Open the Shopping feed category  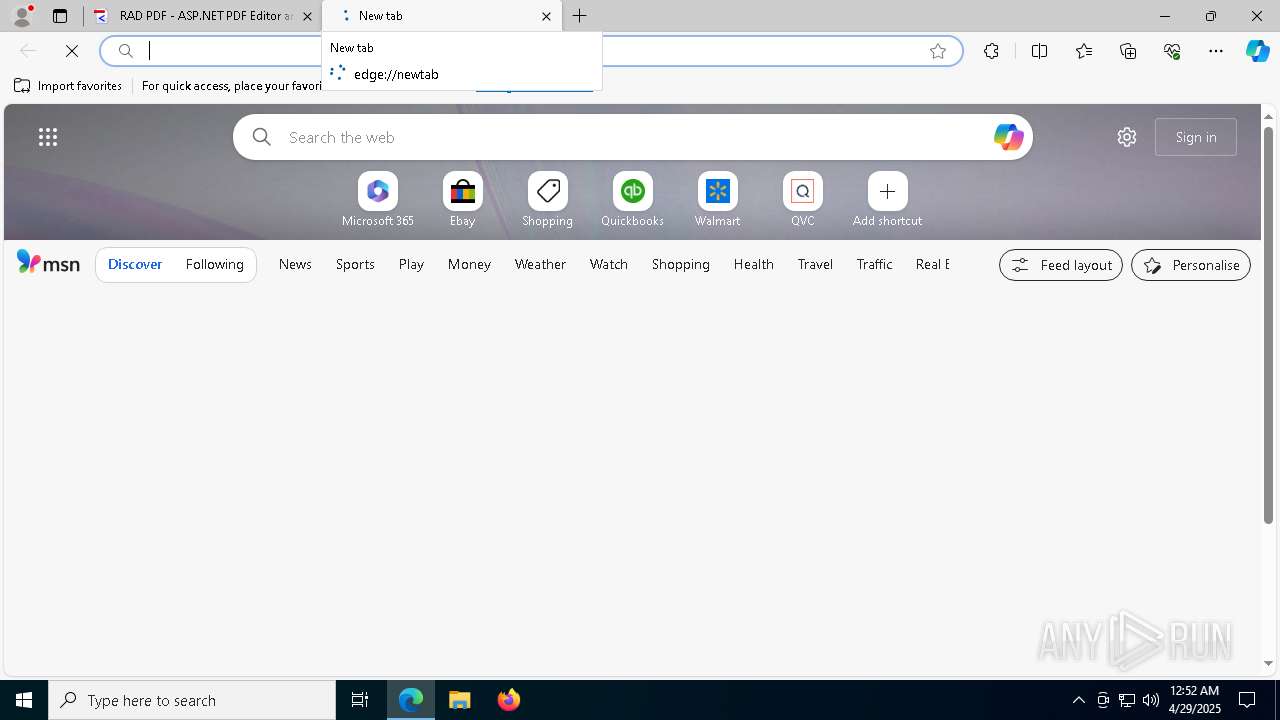coord(681,264)
